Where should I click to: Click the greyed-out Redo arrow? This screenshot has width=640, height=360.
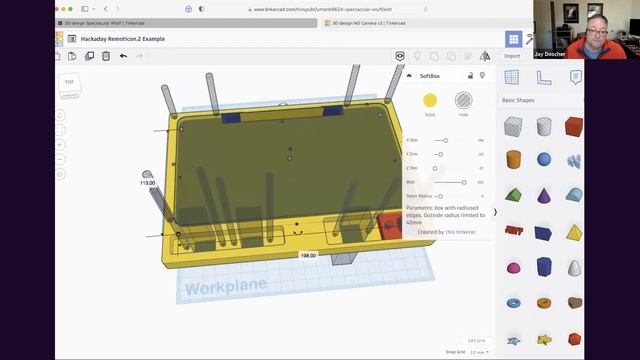coord(140,56)
